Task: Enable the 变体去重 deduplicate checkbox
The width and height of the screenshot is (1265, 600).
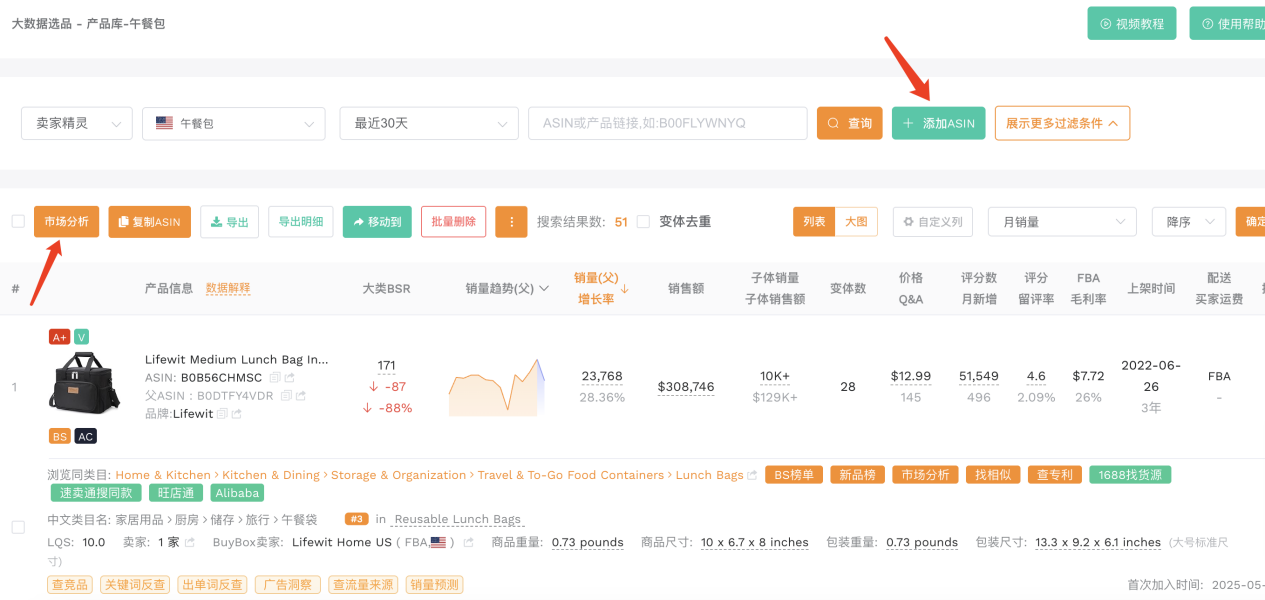Action: pos(644,222)
